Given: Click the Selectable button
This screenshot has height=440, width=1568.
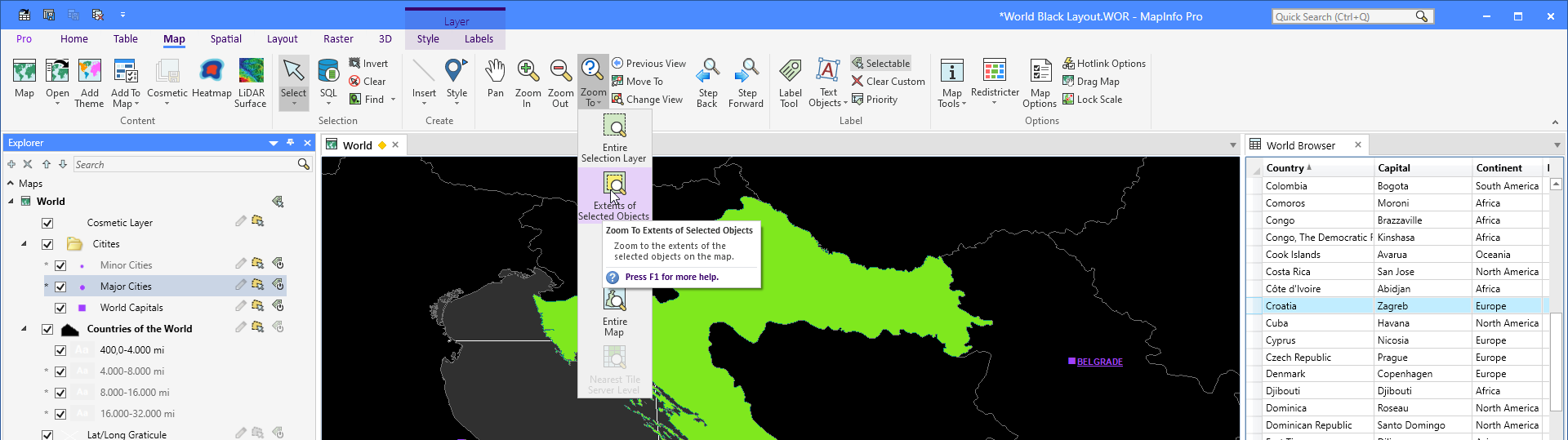Looking at the screenshot, I should [x=880, y=64].
